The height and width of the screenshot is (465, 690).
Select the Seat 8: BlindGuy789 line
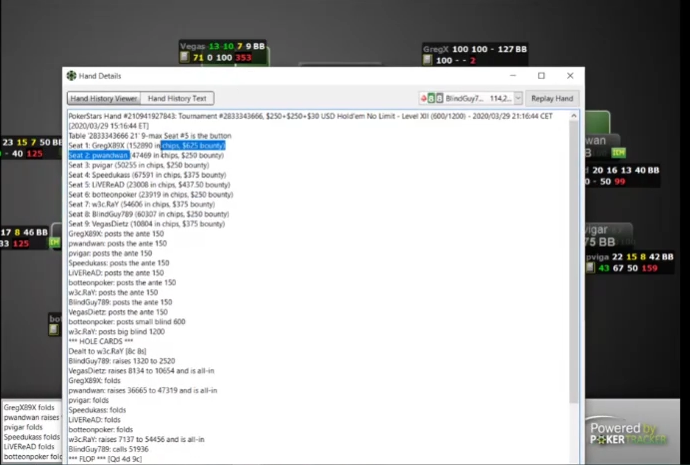149,214
